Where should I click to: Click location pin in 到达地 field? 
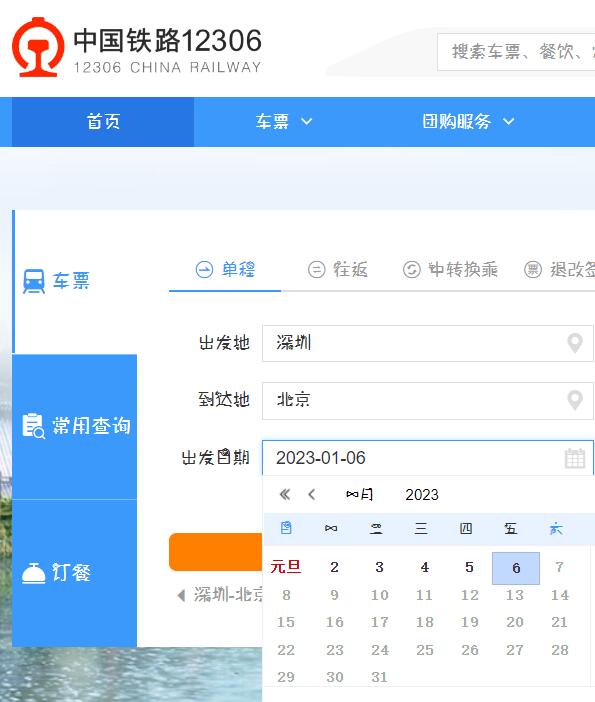pos(575,400)
